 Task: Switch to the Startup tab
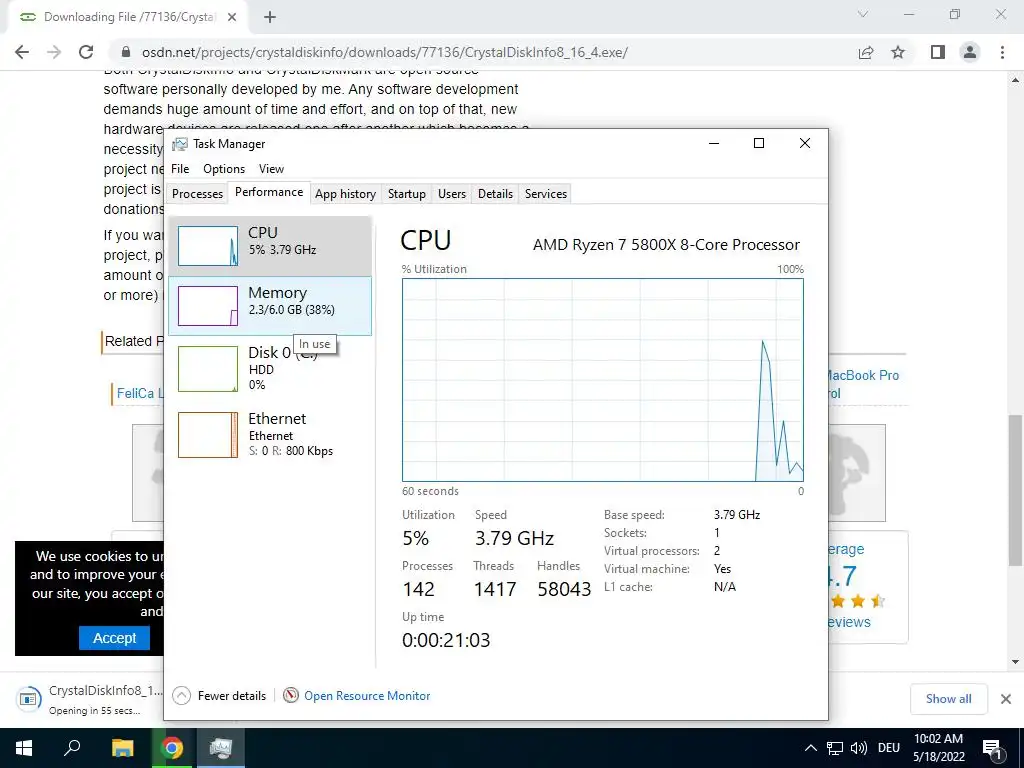(x=406, y=194)
